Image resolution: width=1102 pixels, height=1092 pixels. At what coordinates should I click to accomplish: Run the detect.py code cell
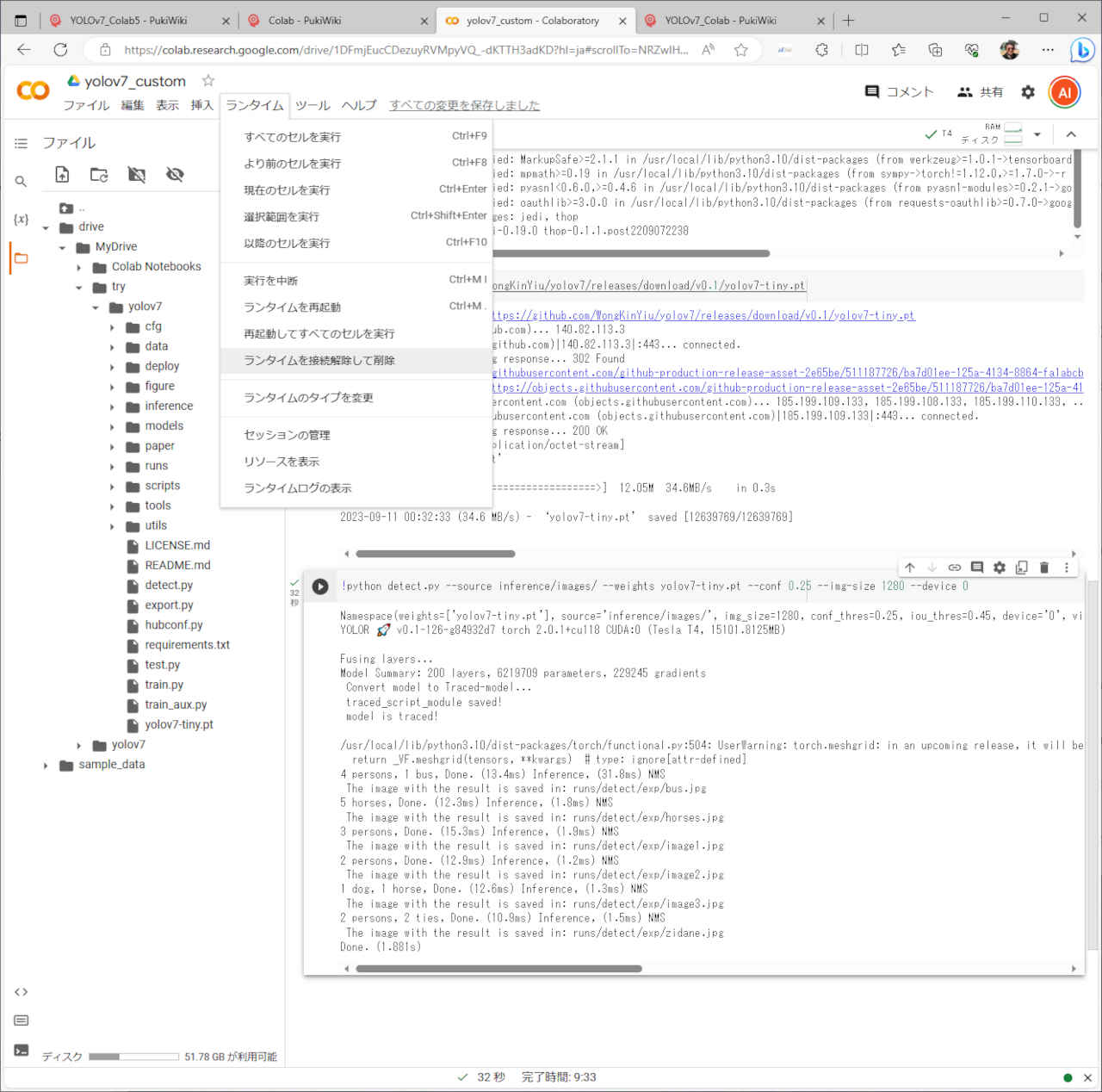point(320,586)
